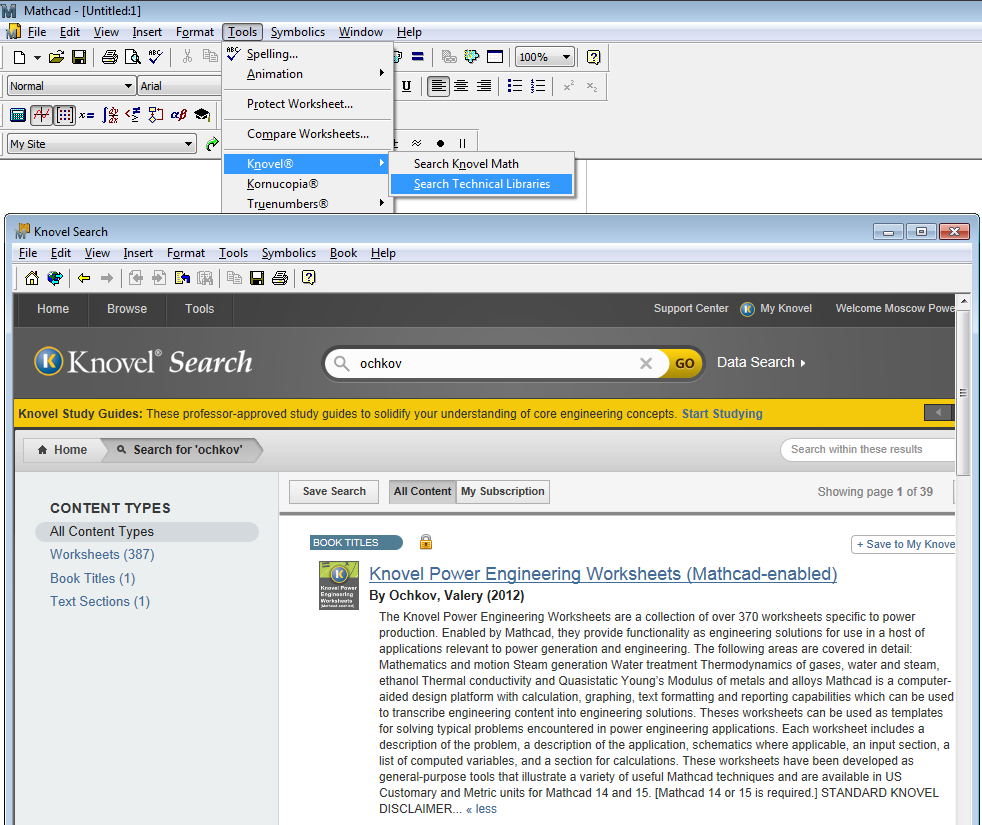Click Home icon in Knovel Search toolbar
The width and height of the screenshot is (982, 825).
(31, 278)
